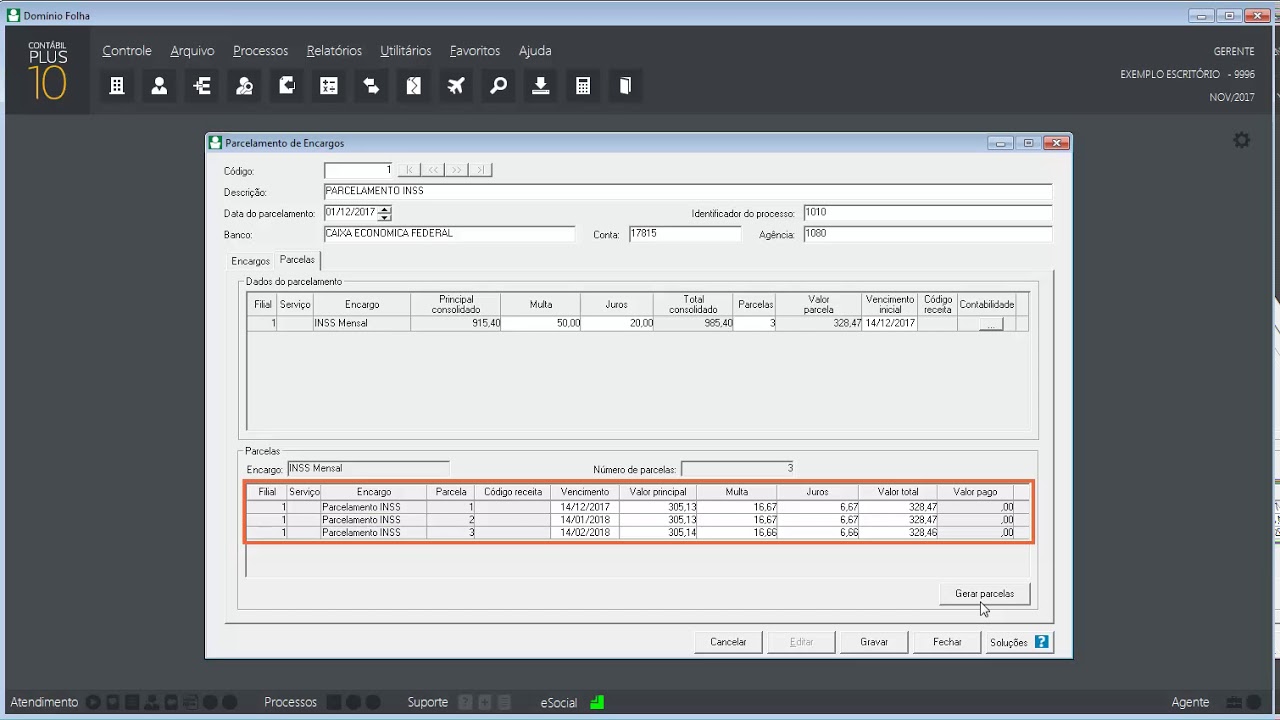
Task: Open the Favoritos menu
Action: [475, 50]
